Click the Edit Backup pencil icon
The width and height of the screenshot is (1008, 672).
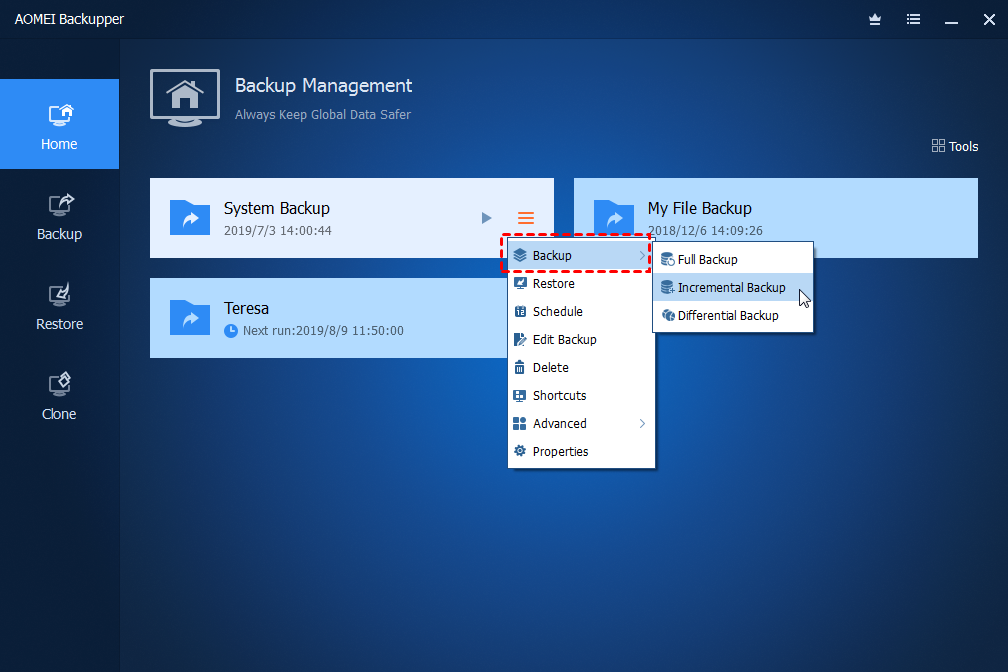click(520, 340)
